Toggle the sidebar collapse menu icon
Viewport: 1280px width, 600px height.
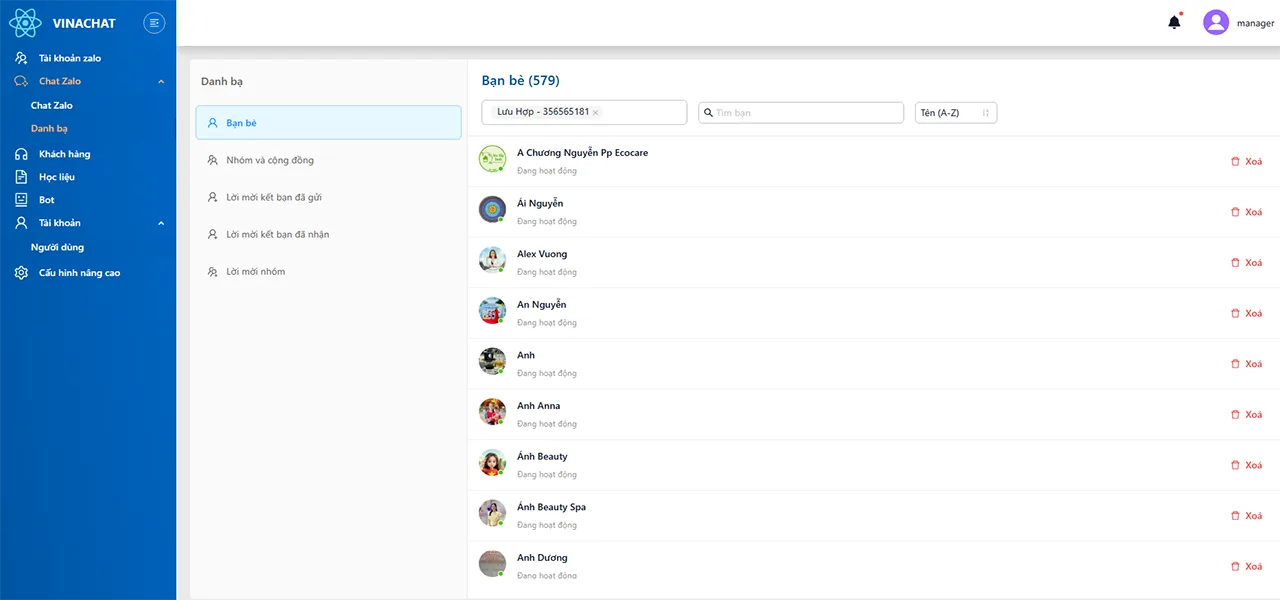(154, 22)
